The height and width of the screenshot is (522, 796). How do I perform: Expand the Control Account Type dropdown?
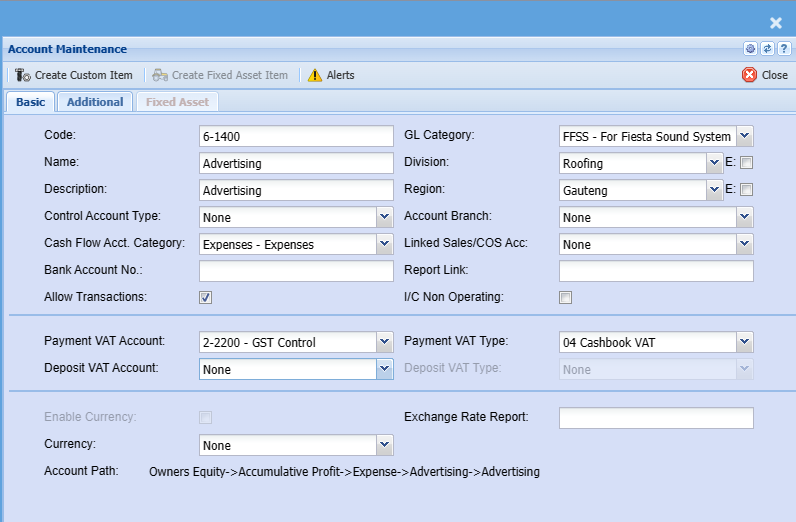point(384,217)
